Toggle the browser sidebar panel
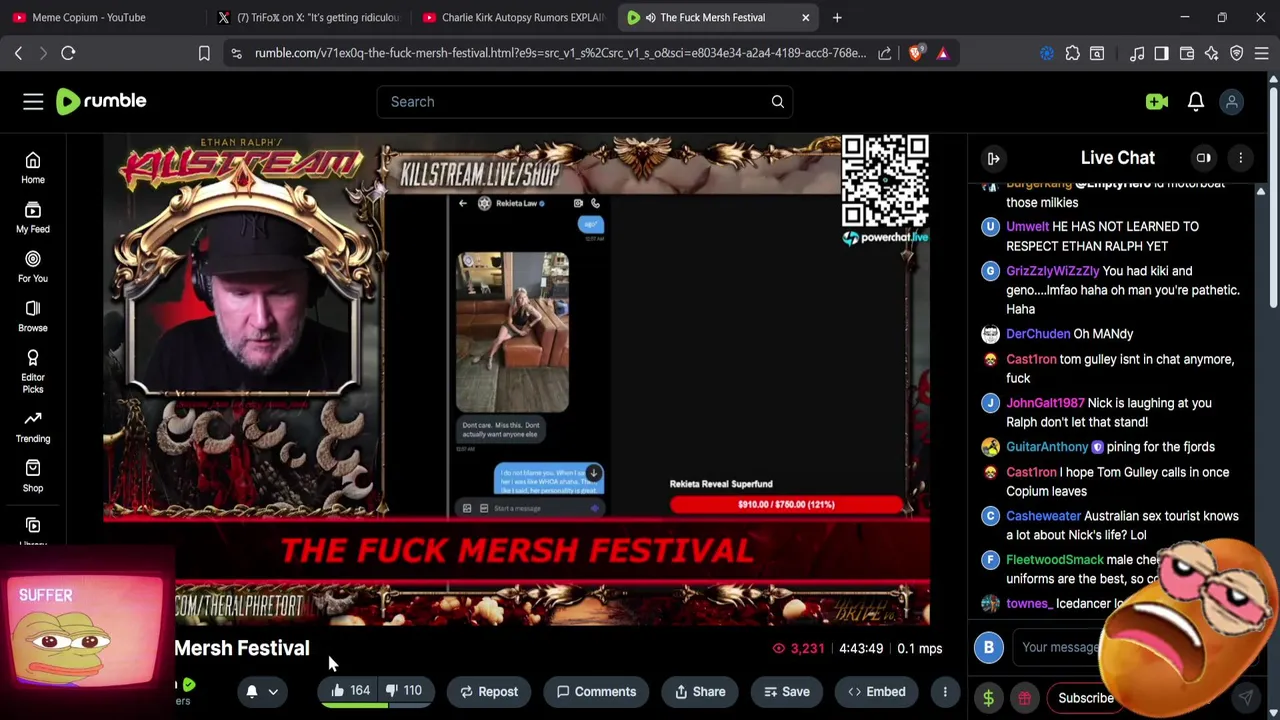 (1162, 53)
